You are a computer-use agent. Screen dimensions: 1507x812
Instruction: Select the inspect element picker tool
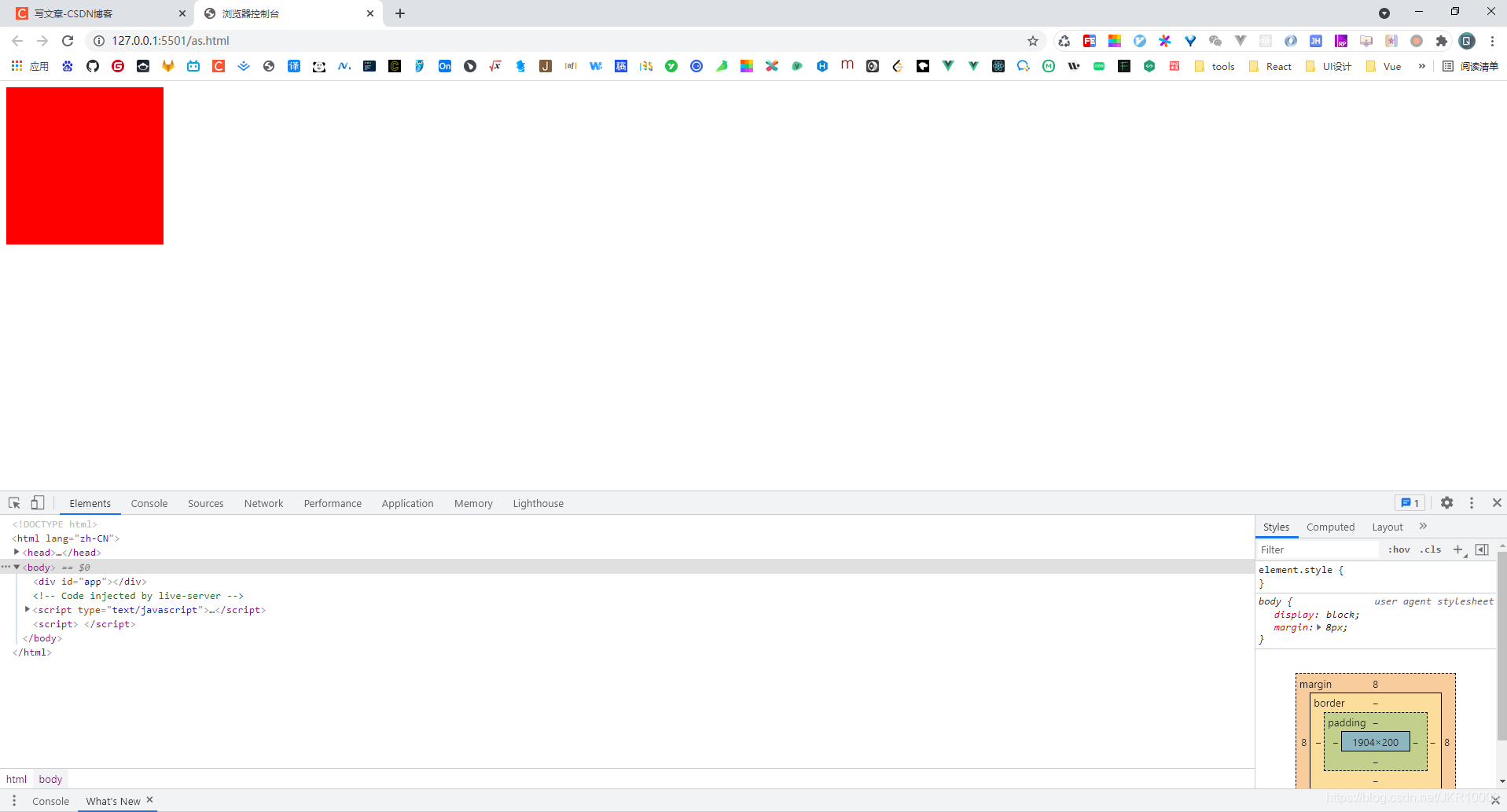14,503
